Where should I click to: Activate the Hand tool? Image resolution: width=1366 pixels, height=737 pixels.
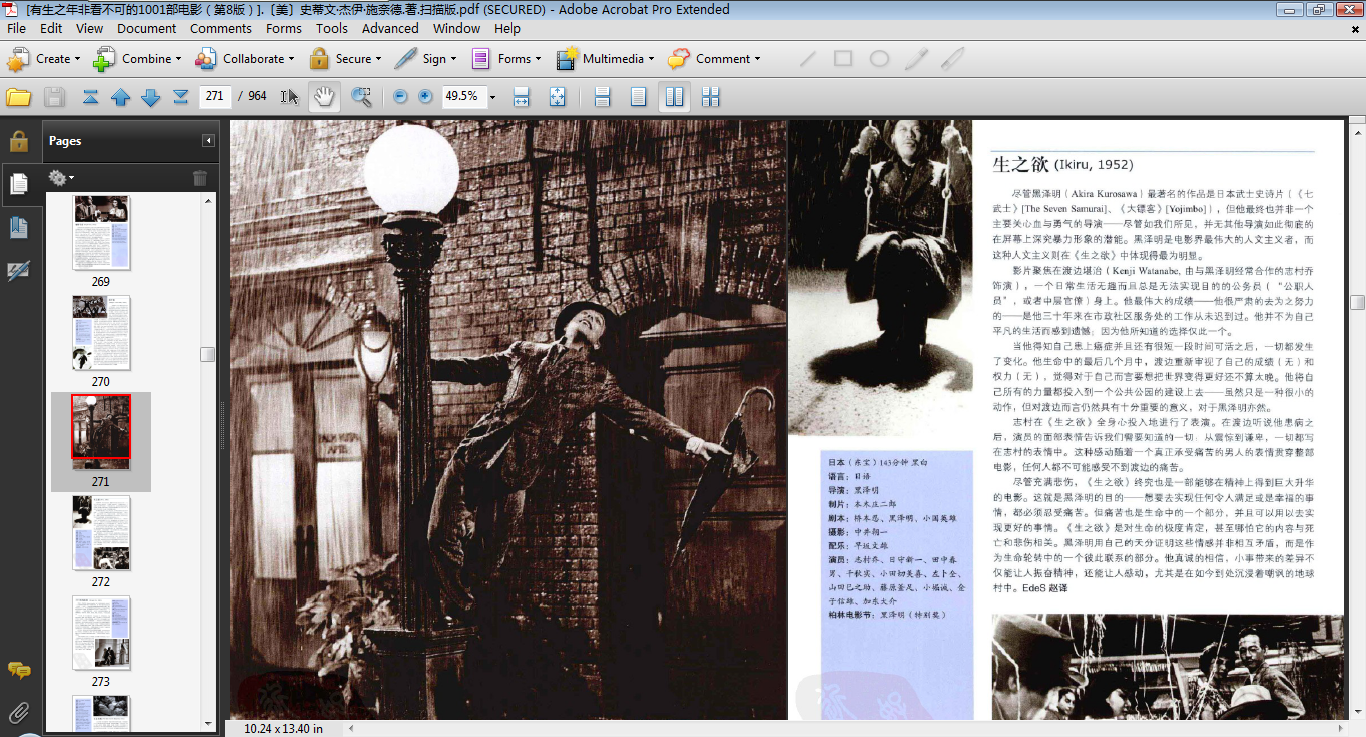(x=324, y=97)
